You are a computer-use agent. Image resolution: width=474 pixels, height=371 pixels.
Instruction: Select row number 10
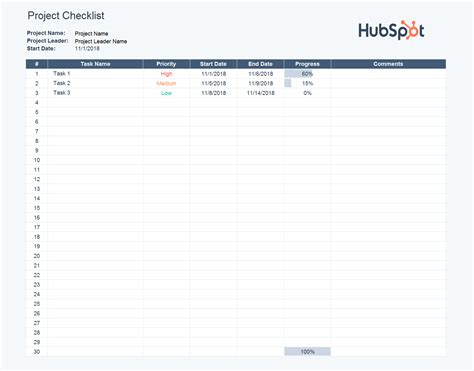37,160
